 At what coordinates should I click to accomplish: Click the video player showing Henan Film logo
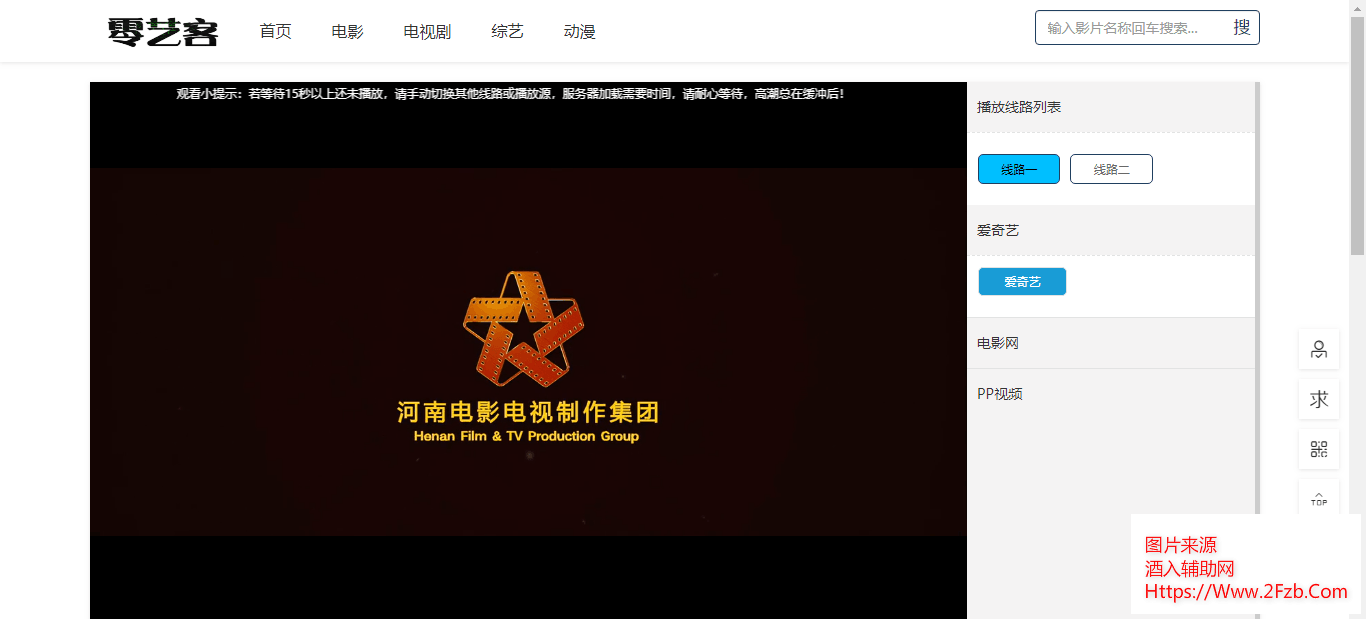[528, 352]
